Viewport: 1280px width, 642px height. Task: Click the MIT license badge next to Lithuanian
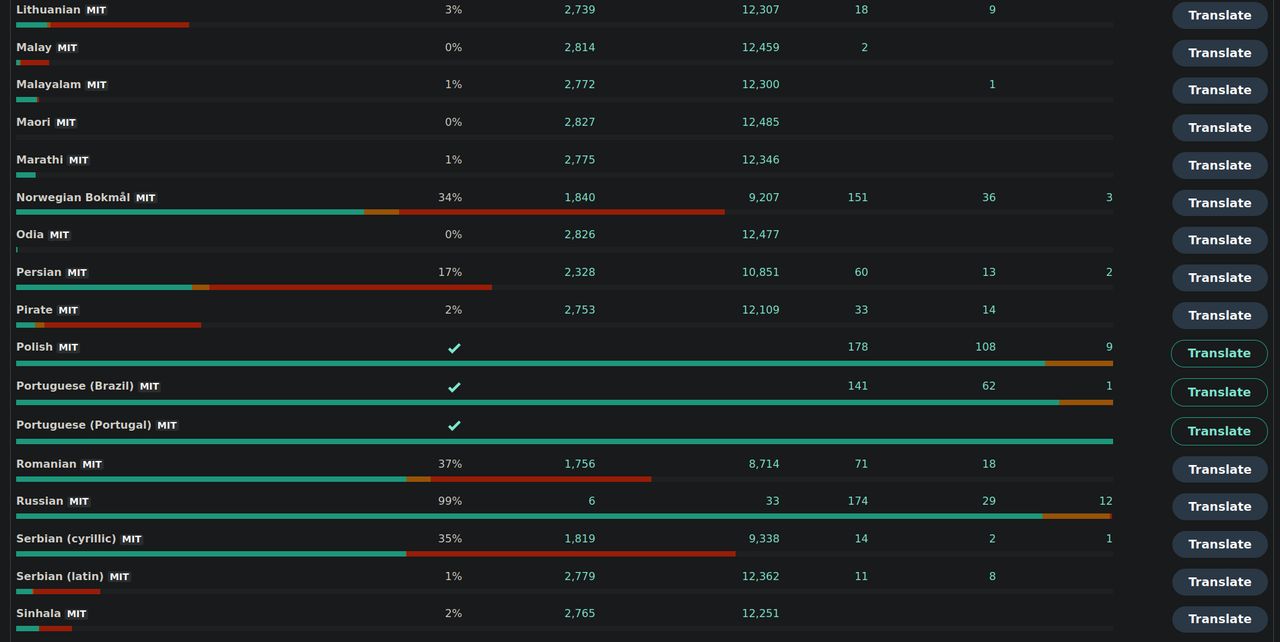point(96,10)
